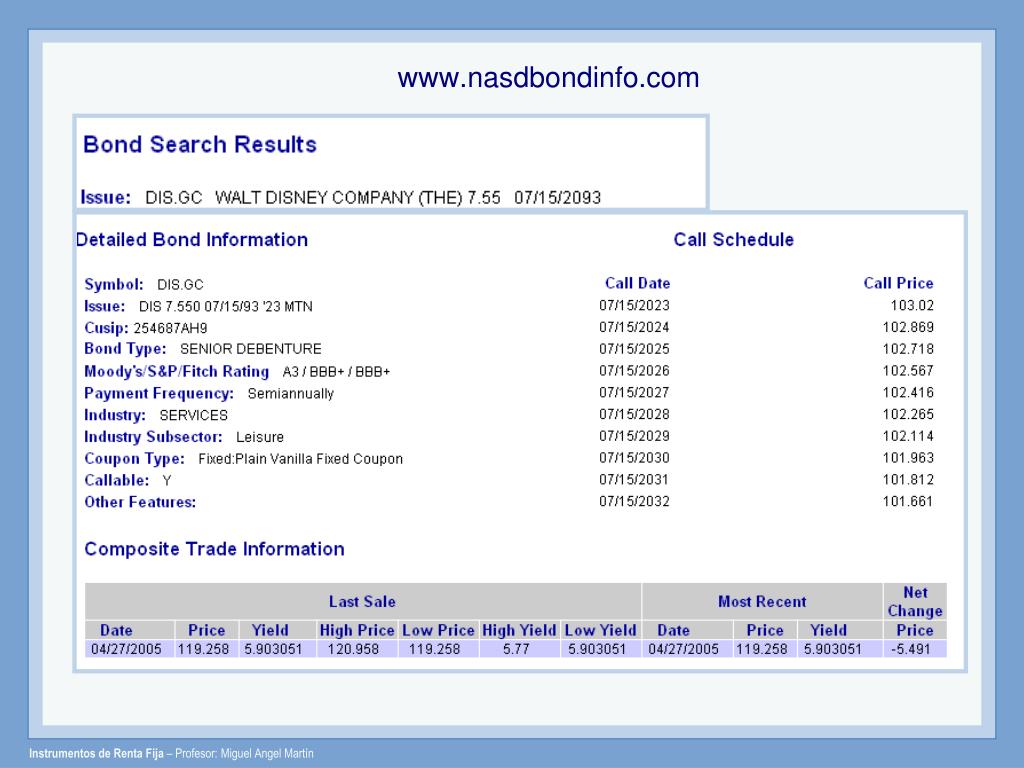
Task: Select call date 07/15/2024
Action: [x=634, y=327]
